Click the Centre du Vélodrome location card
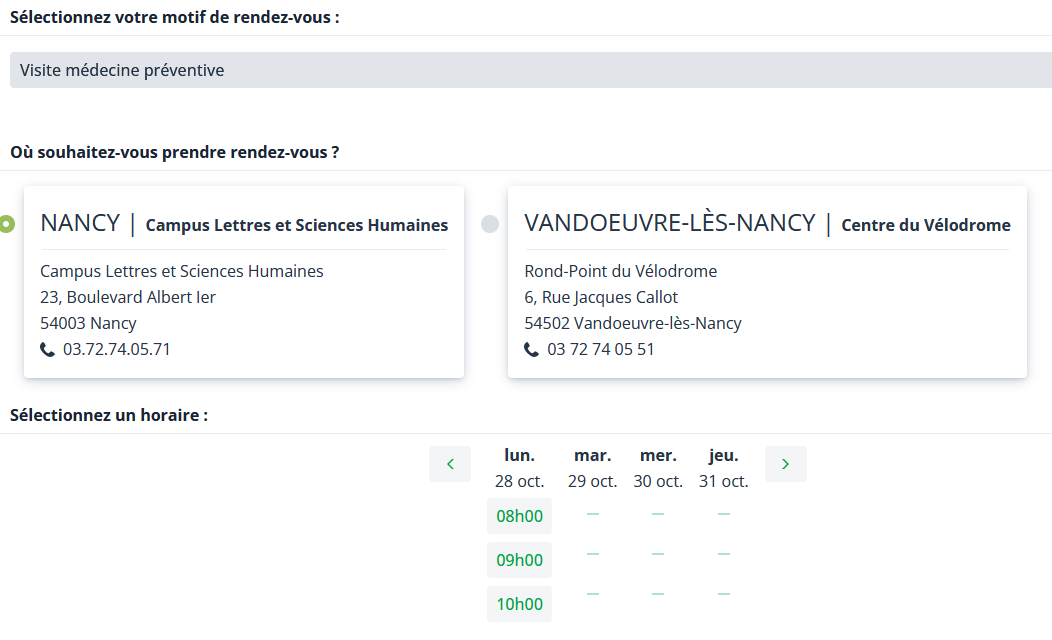Screen dimensions: 1052x640 click(767, 300)
